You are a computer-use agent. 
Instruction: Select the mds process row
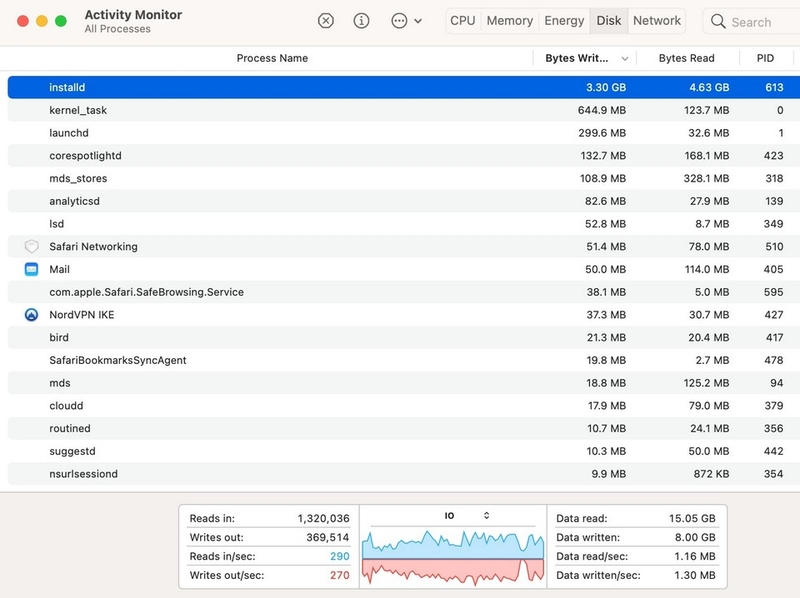404,383
